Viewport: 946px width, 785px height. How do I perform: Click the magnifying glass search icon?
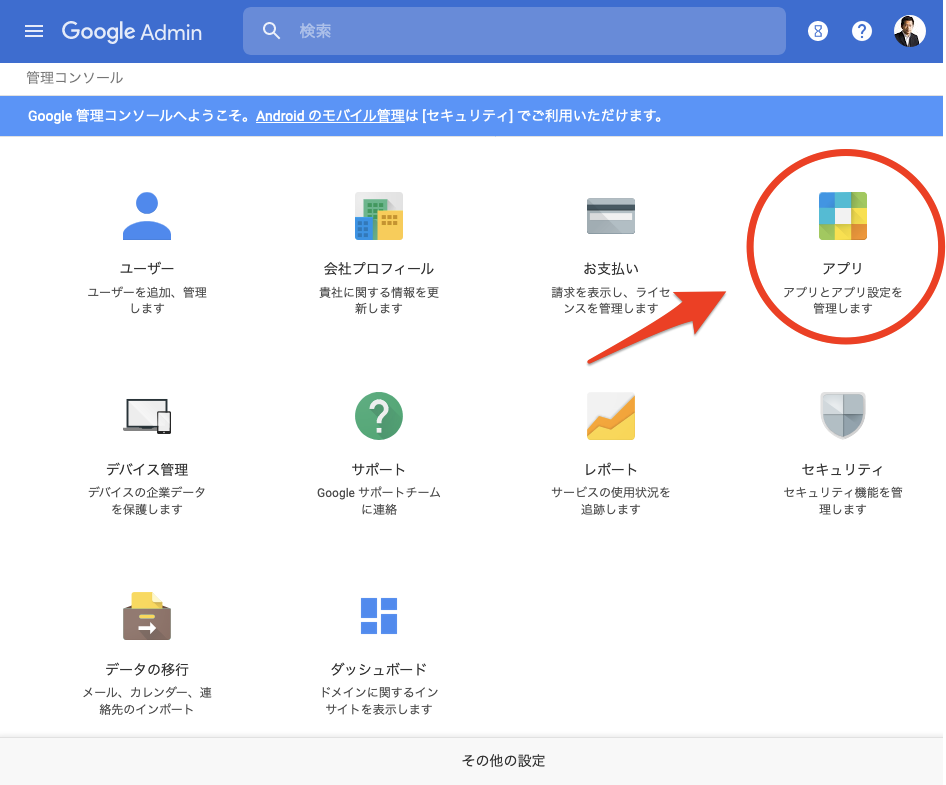271,31
